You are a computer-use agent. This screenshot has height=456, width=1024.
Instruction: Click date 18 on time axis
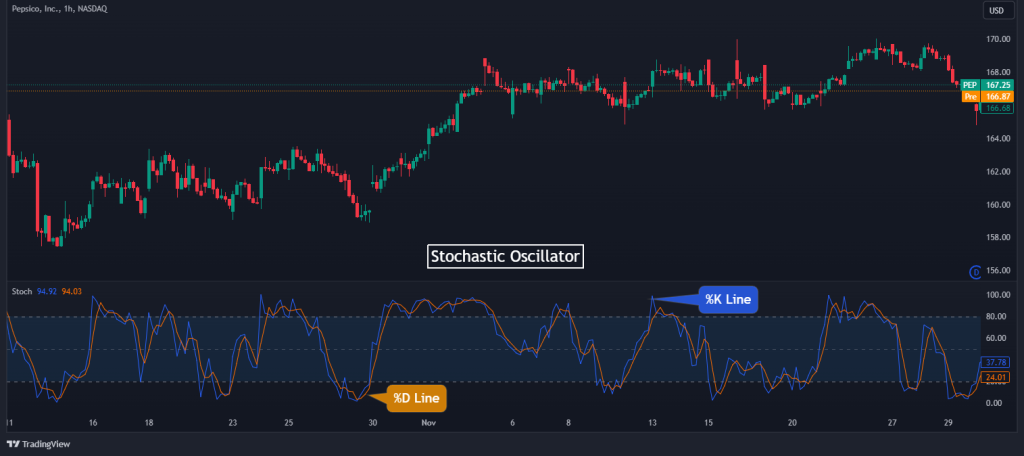click(149, 423)
